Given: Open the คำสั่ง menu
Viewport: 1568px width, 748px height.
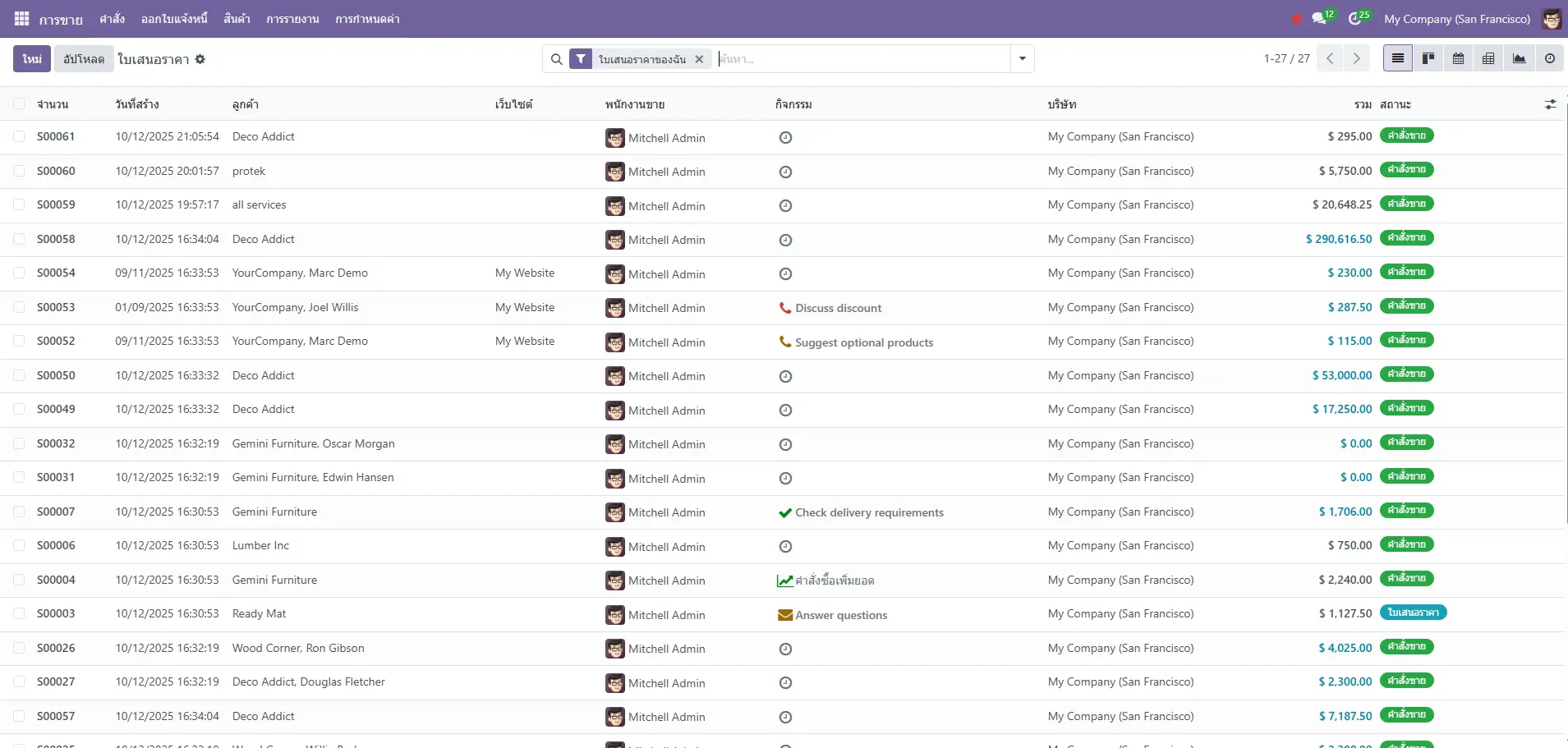Looking at the screenshot, I should [x=112, y=18].
